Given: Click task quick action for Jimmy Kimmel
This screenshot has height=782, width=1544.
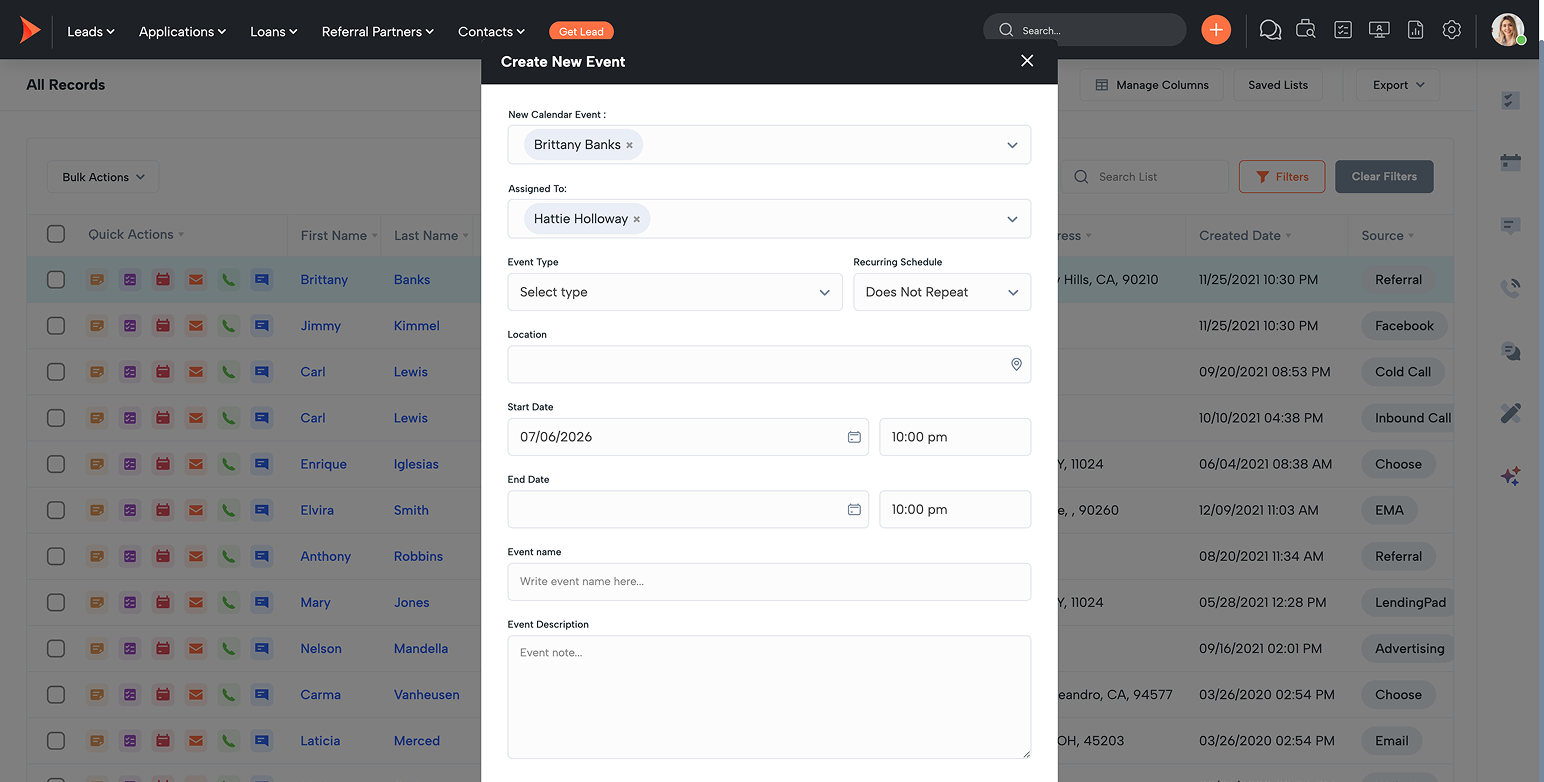Looking at the screenshot, I should [x=130, y=326].
